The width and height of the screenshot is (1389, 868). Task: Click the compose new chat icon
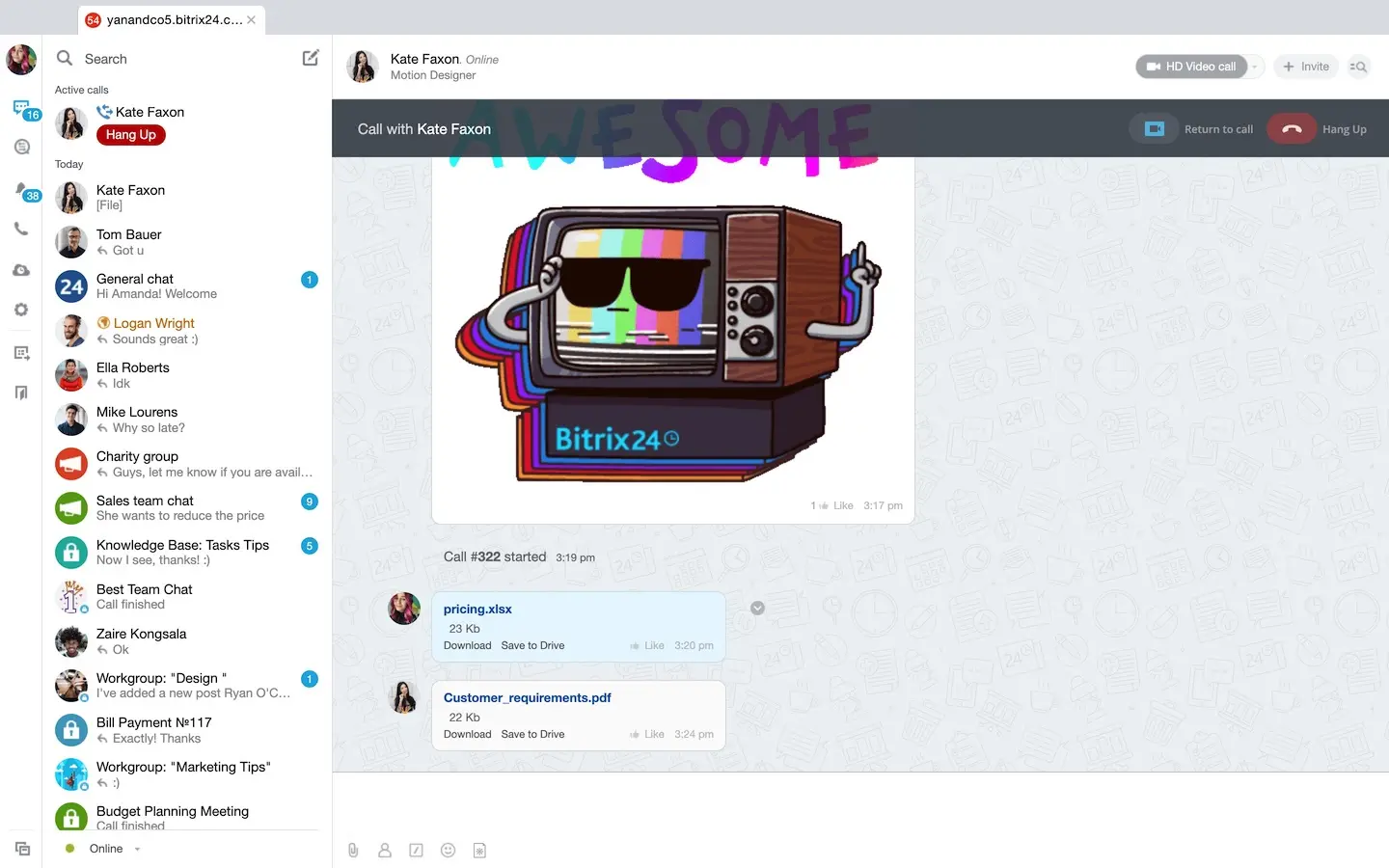click(x=311, y=59)
